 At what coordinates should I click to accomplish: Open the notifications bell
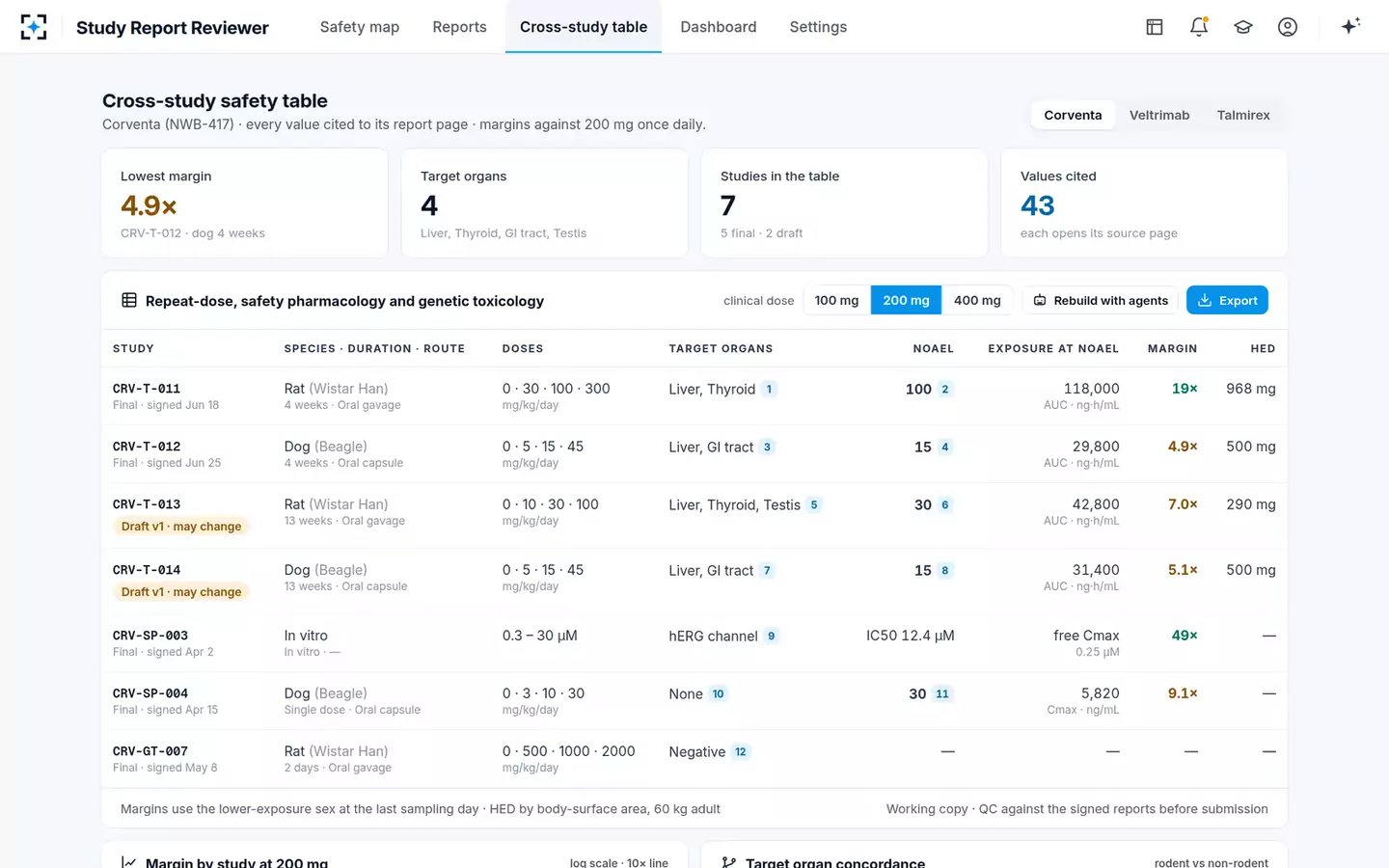(1199, 27)
